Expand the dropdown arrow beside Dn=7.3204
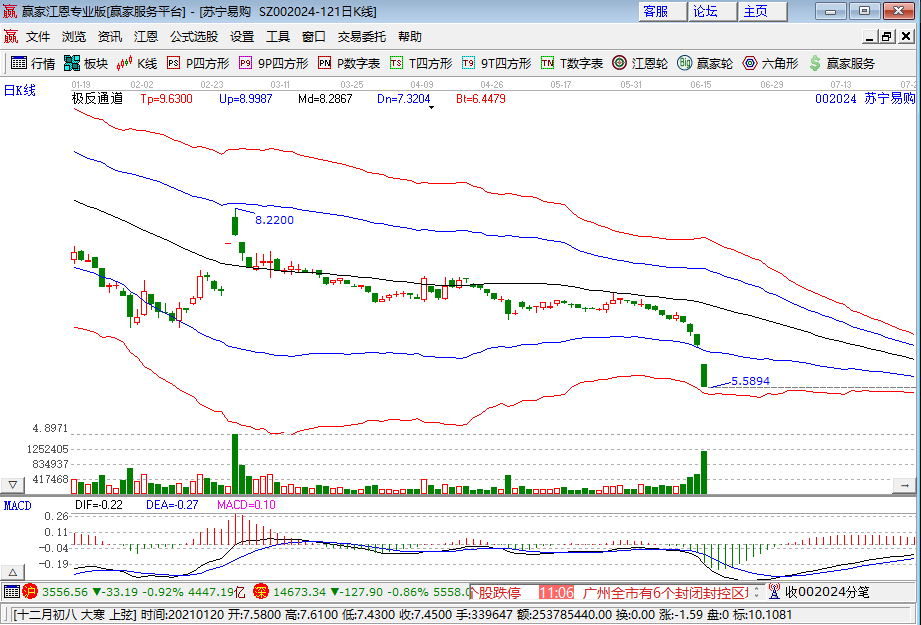 click(x=430, y=107)
